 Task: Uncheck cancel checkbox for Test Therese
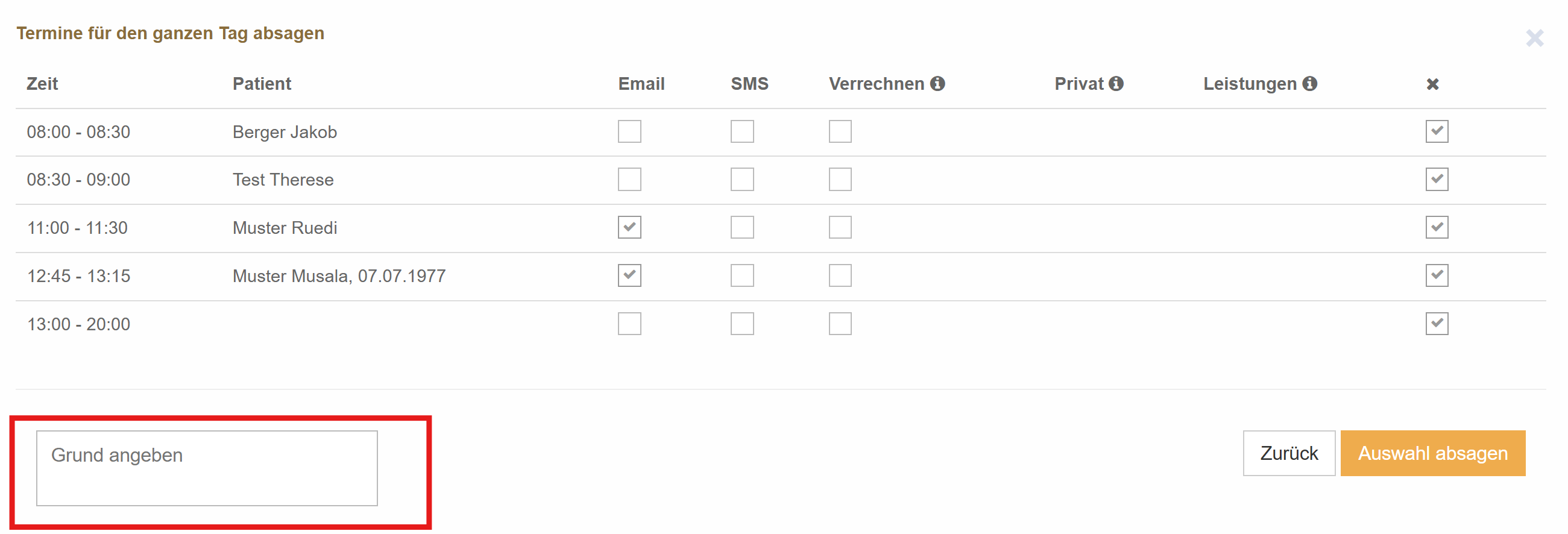[x=1437, y=179]
